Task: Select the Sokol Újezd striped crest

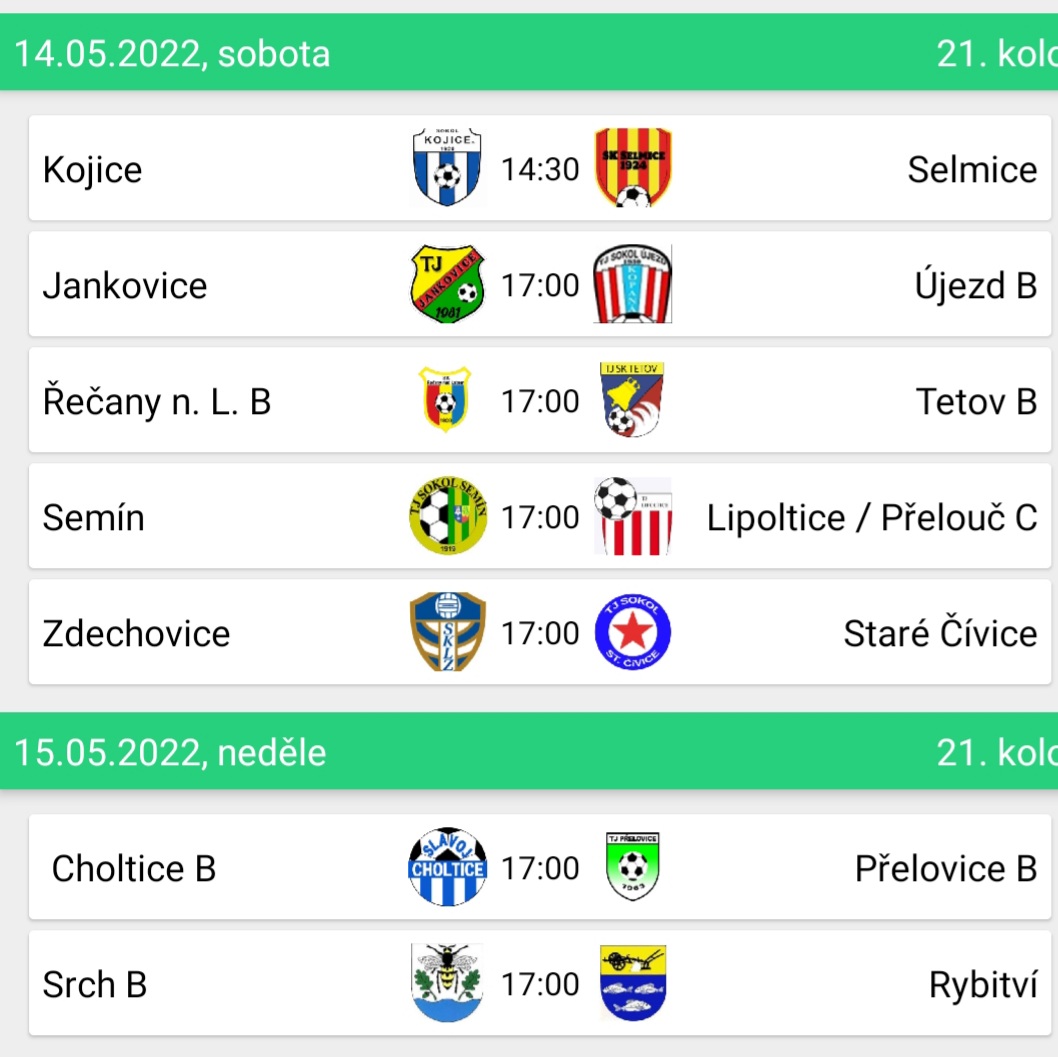Action: pos(633,284)
